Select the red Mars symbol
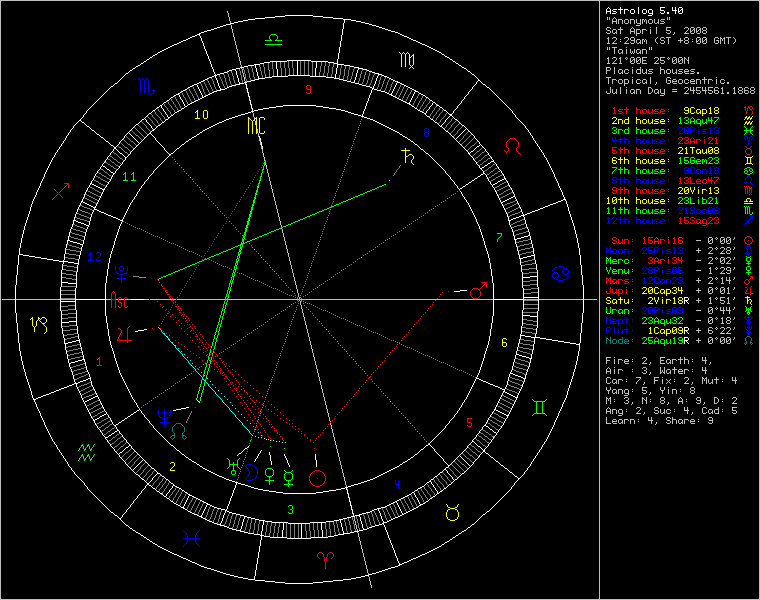 pyautogui.click(x=478, y=291)
